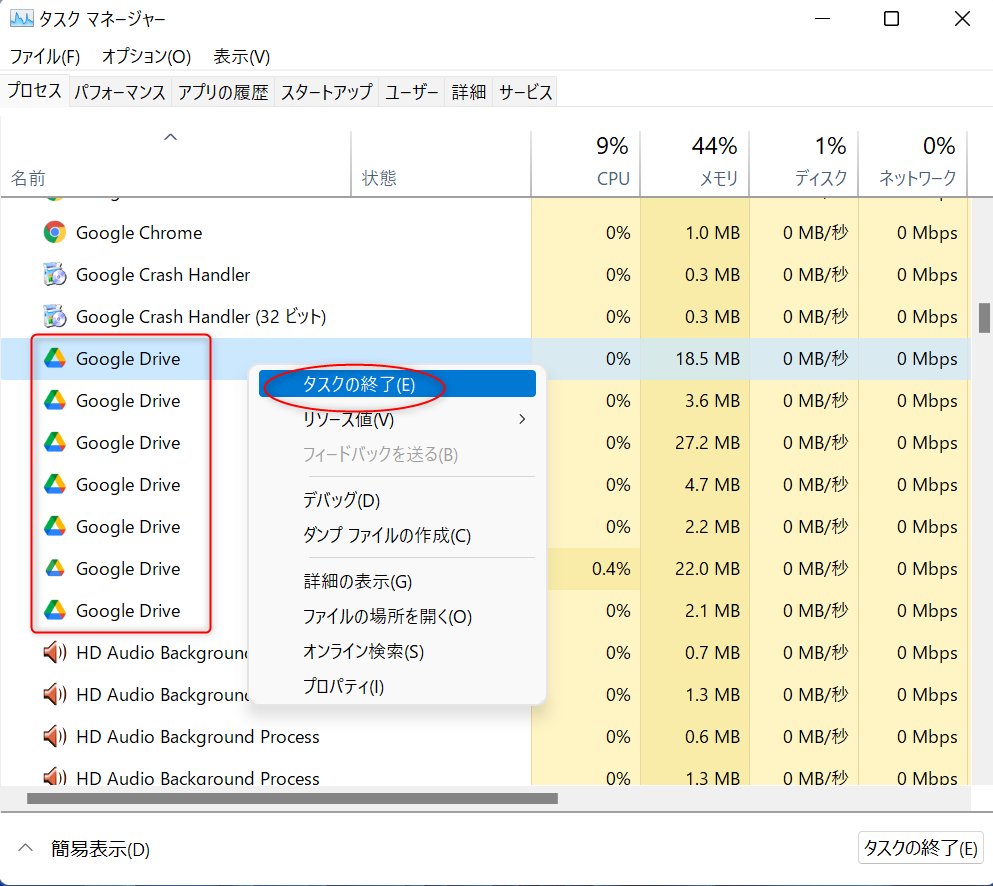Open the オプション(O) menu
The height and width of the screenshot is (886, 993).
(146, 56)
